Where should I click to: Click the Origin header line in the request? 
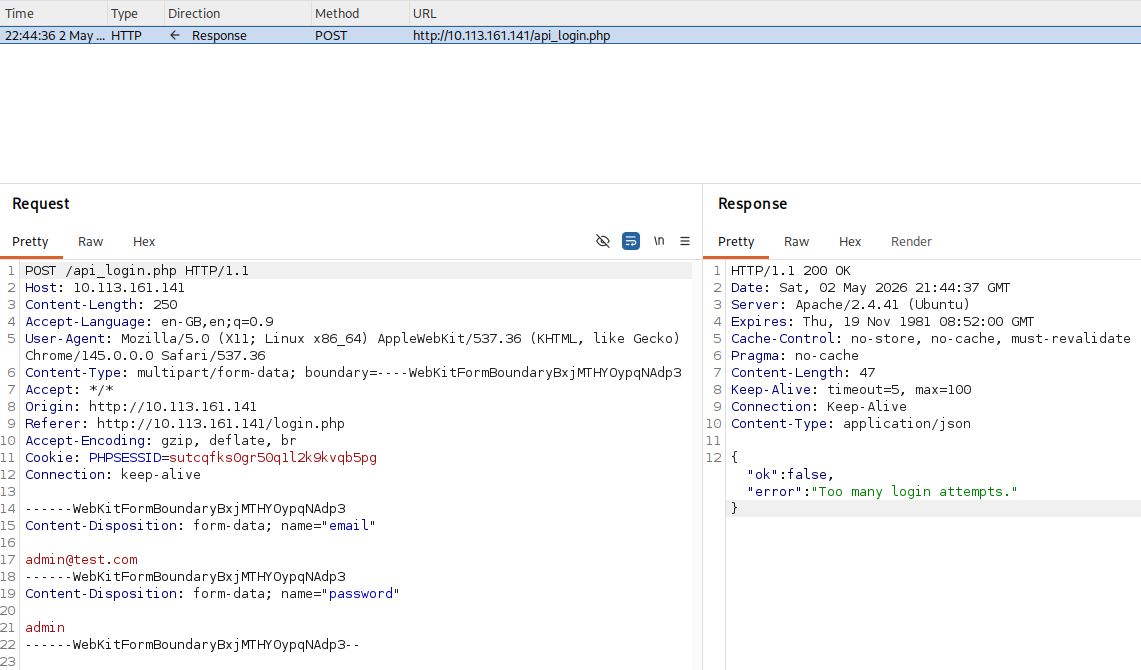point(140,407)
